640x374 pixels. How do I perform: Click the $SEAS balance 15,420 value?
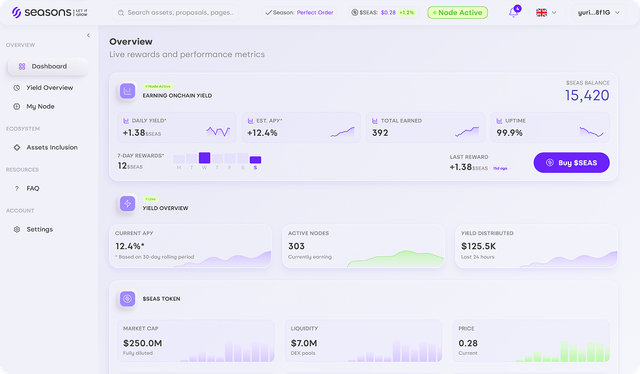(587, 96)
